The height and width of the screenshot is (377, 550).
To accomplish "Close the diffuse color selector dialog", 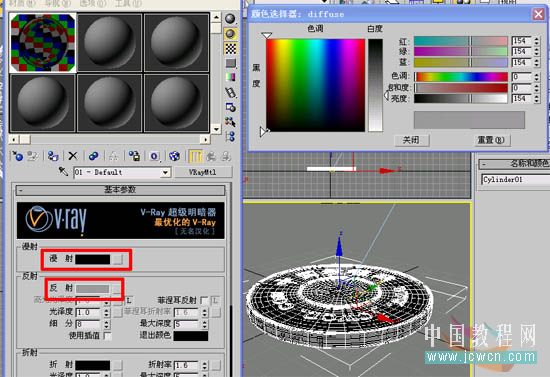I will [x=538, y=14].
